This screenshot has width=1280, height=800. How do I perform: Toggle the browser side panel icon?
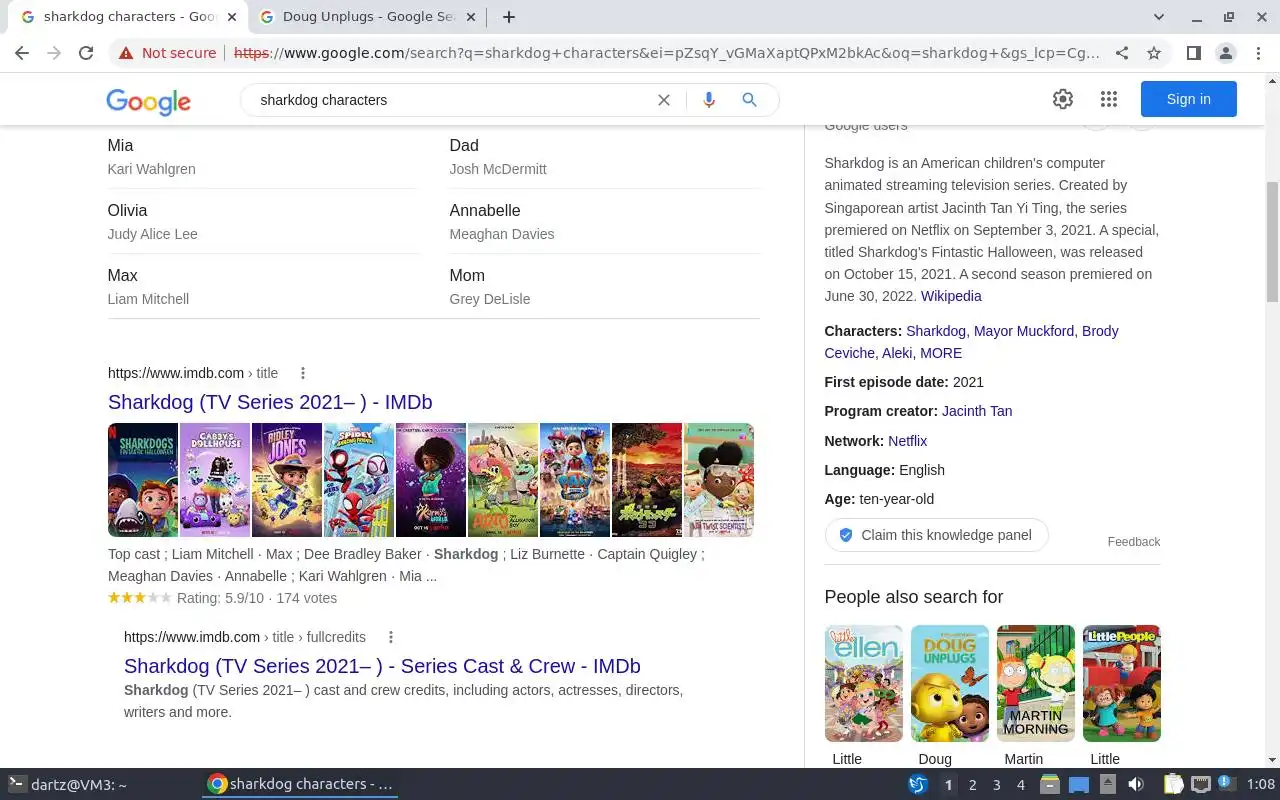pyautogui.click(x=1193, y=53)
